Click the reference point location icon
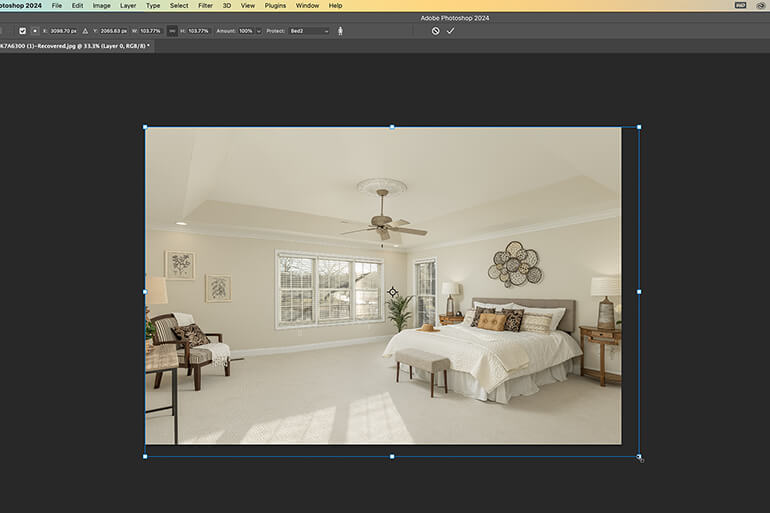770x513 pixels. pyautogui.click(x=35, y=31)
